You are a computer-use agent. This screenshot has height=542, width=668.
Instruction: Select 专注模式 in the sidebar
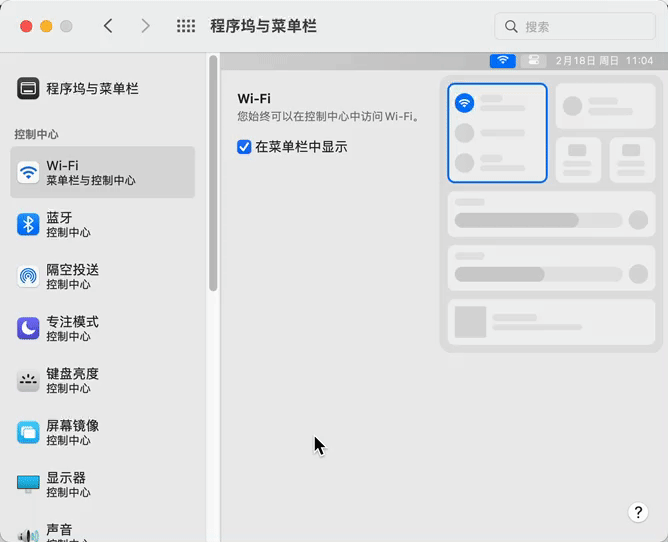click(x=103, y=329)
